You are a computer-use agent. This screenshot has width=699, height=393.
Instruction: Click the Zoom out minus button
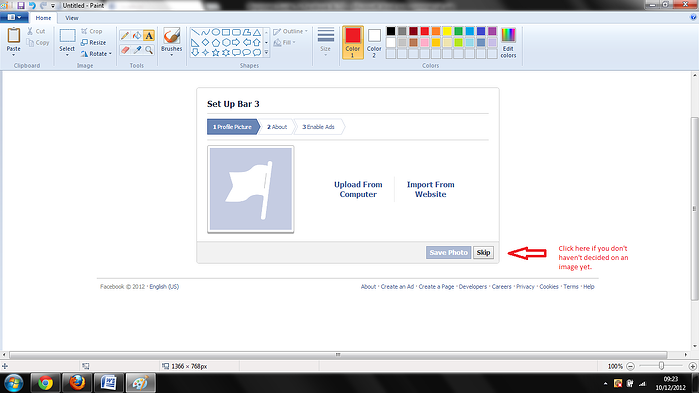(x=630, y=366)
